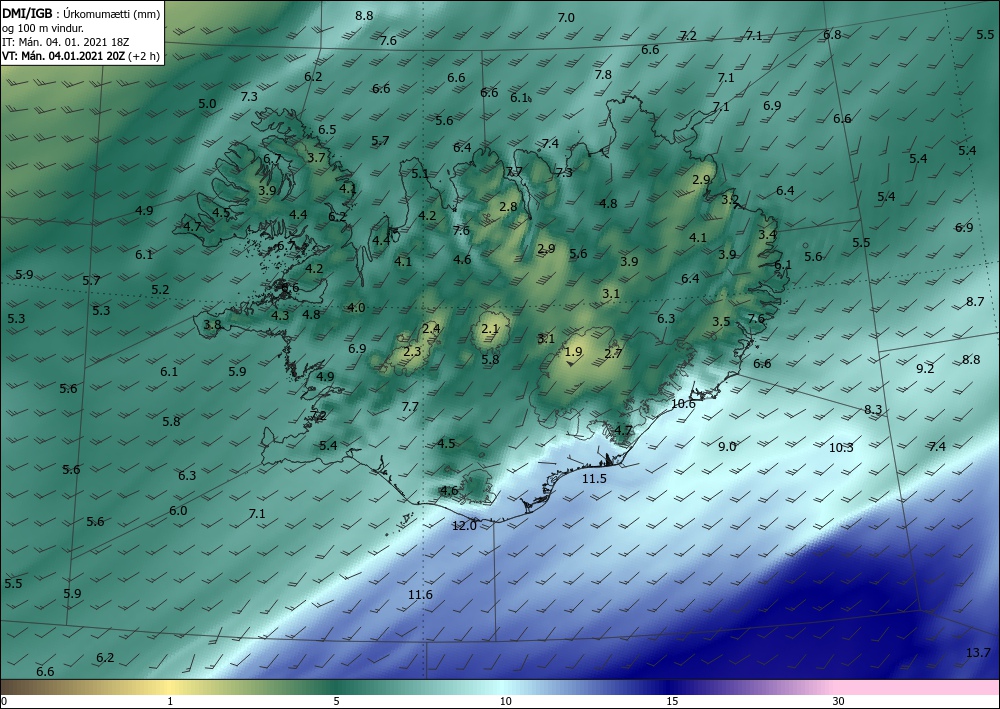1000x709 pixels.
Task: Click the 6.8 value on the map
Action: point(832,34)
